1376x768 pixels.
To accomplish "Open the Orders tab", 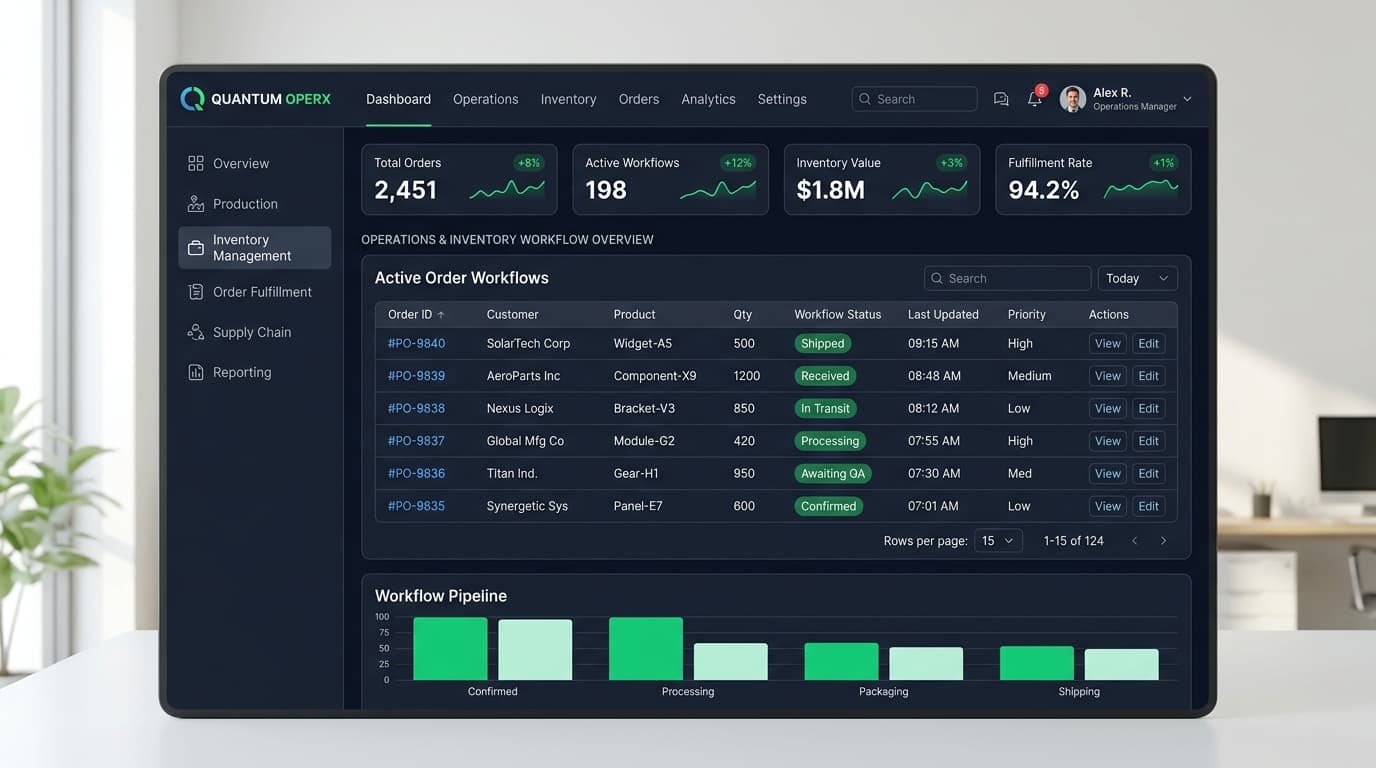I will pyautogui.click(x=639, y=99).
